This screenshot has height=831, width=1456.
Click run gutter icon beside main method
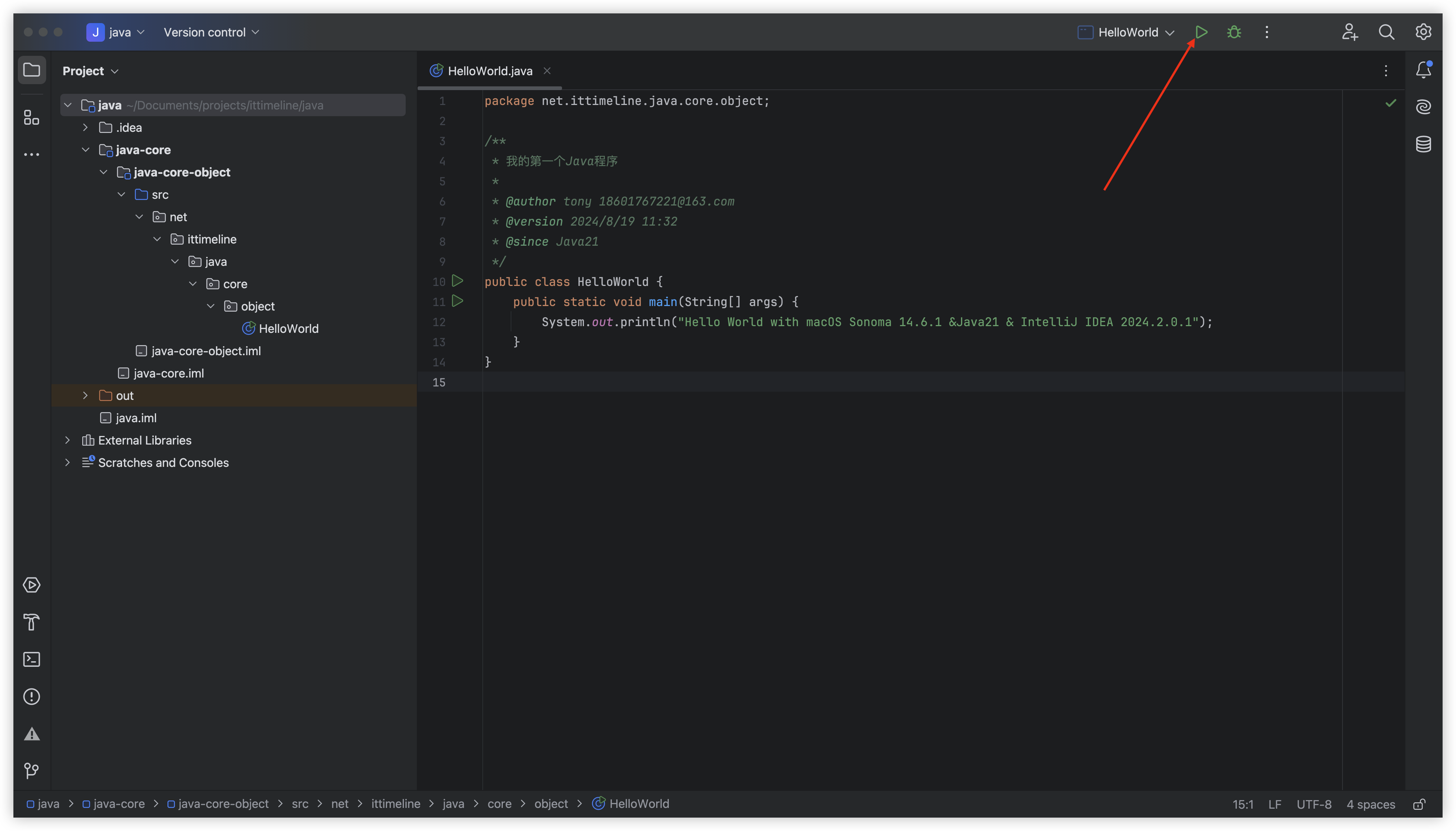[457, 301]
